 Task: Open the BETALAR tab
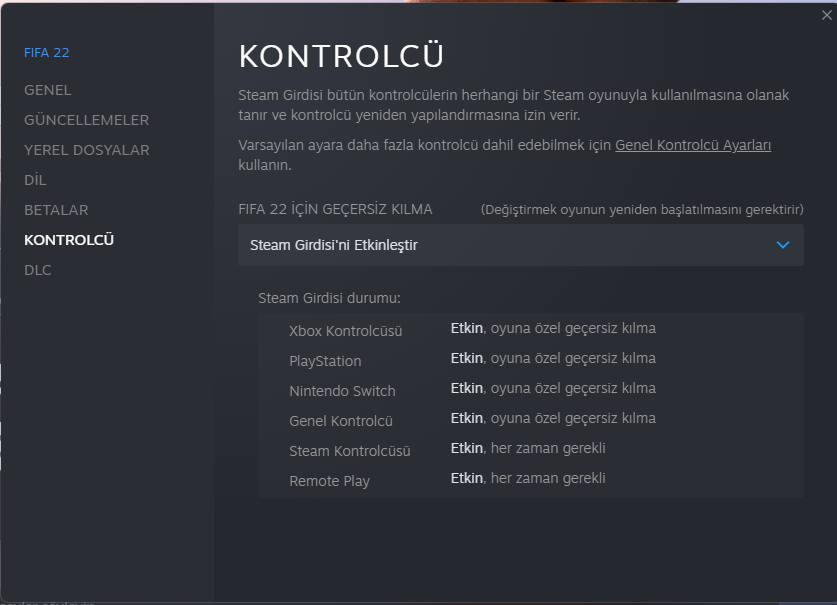(56, 210)
